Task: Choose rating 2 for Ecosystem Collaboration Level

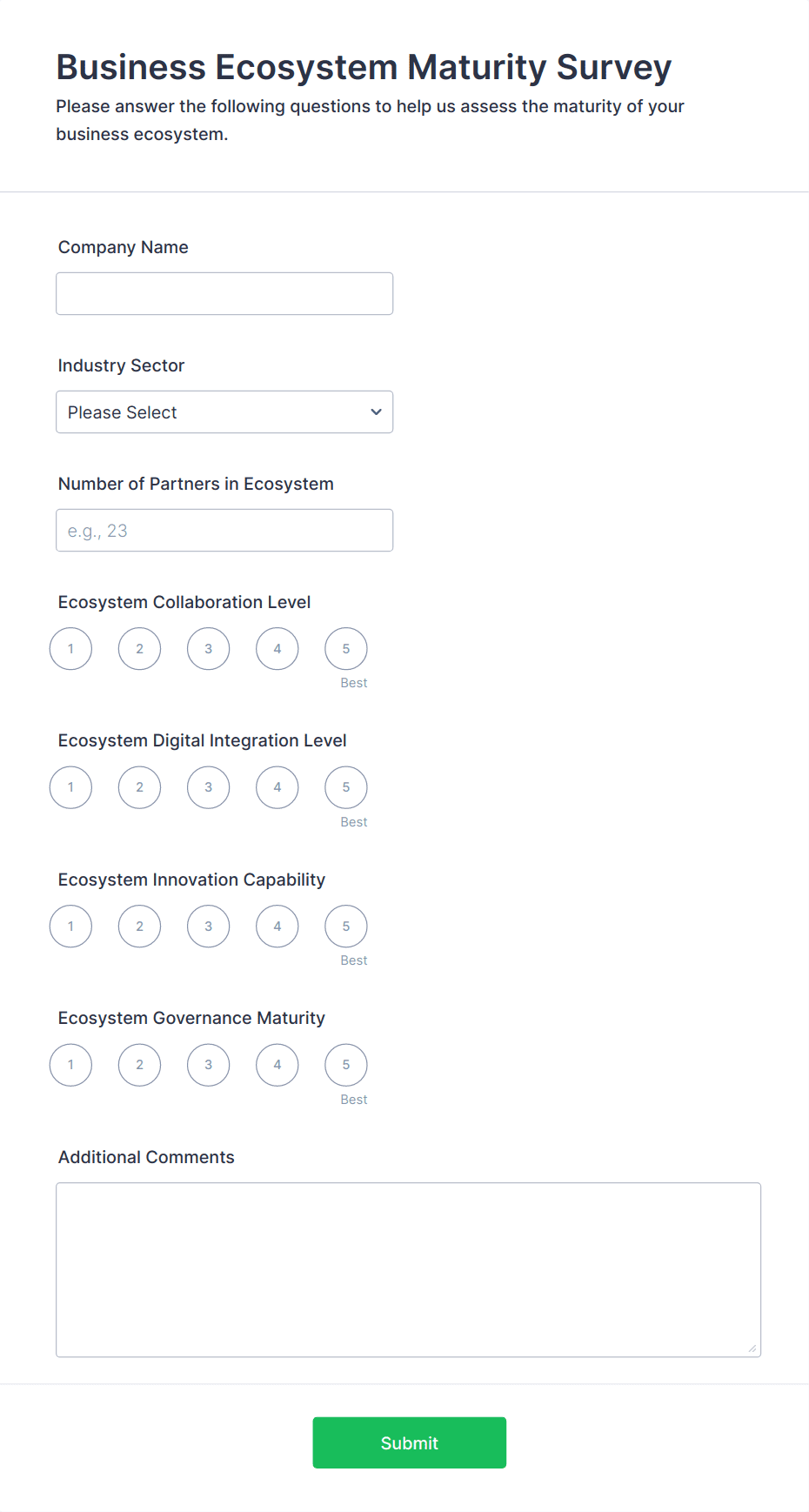Action: point(139,648)
